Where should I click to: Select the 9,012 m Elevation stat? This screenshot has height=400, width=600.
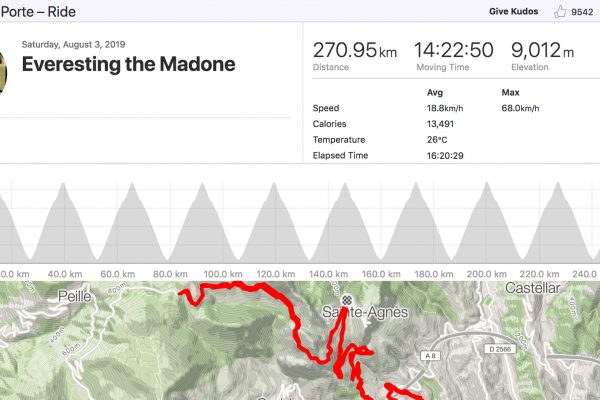click(541, 55)
